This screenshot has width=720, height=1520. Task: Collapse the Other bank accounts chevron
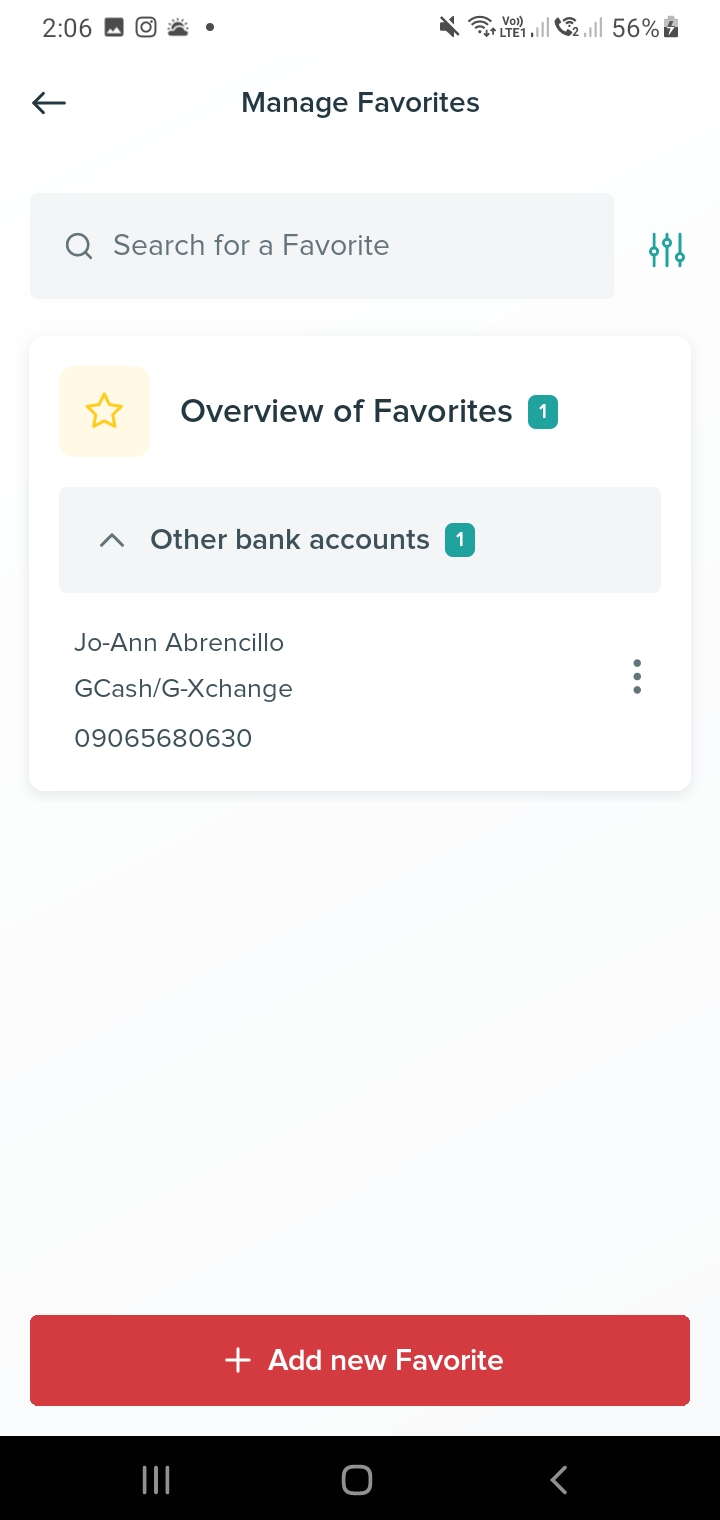coord(112,540)
